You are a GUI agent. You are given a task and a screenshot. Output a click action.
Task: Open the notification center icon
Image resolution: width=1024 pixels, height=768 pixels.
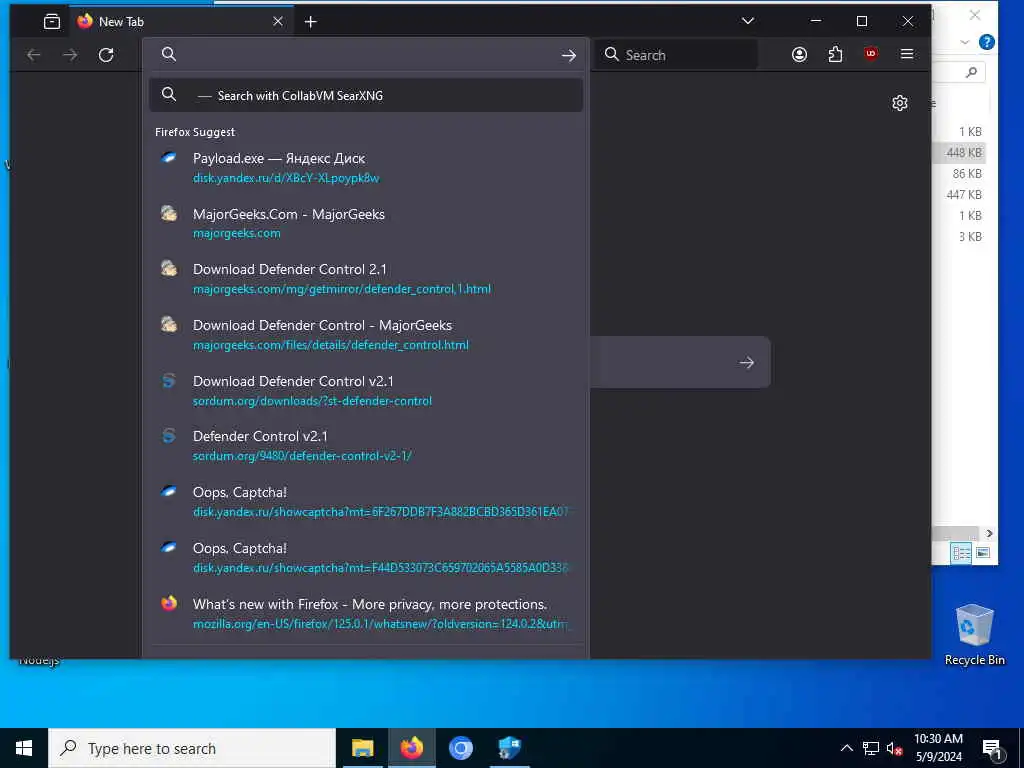click(x=993, y=749)
